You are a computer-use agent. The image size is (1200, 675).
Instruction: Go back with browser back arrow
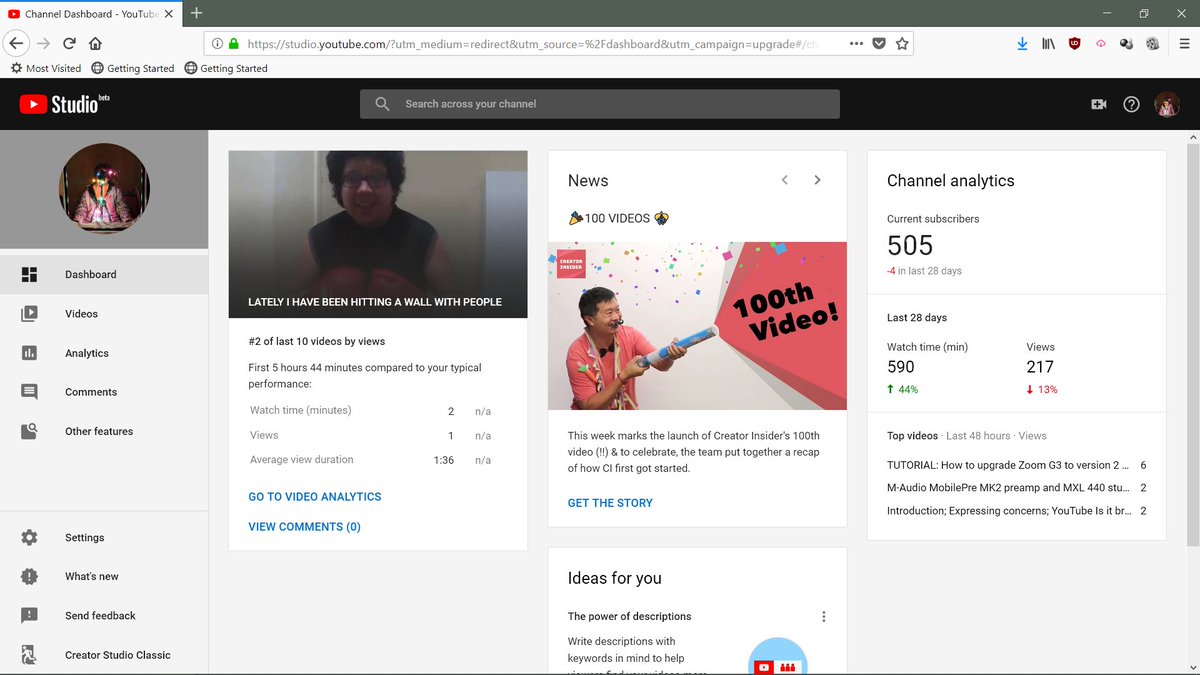16,43
